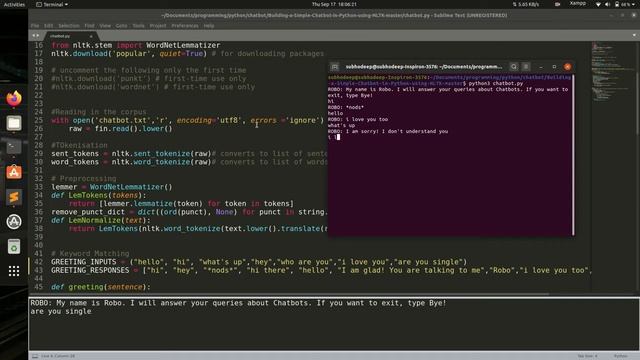Click the network speed indicator
The width and height of the screenshot is (640, 360).
click(526, 4)
